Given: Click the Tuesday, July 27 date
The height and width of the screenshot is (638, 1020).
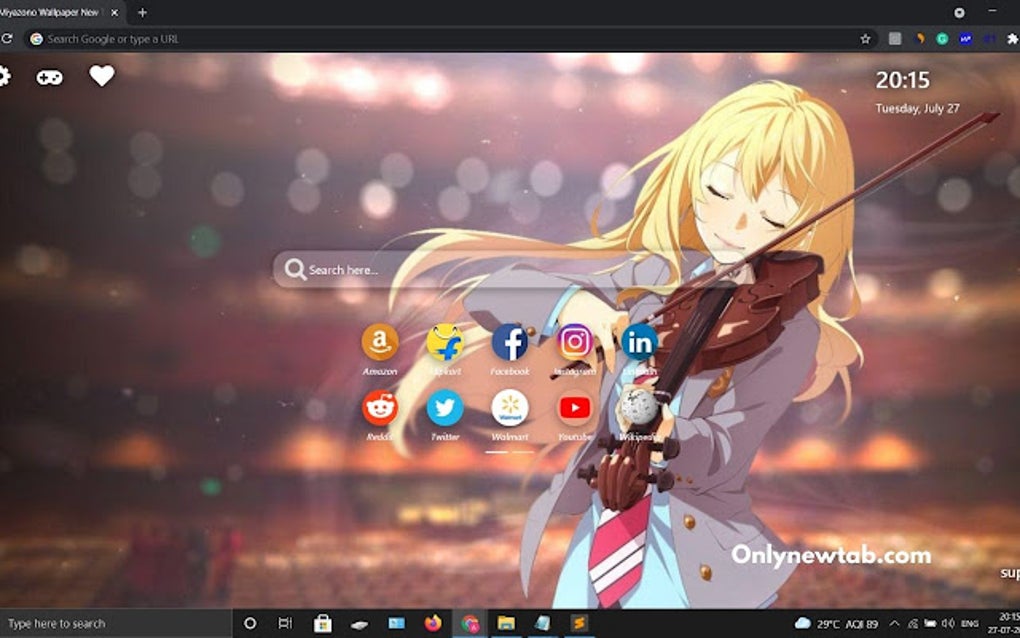Looking at the screenshot, I should [917, 108].
